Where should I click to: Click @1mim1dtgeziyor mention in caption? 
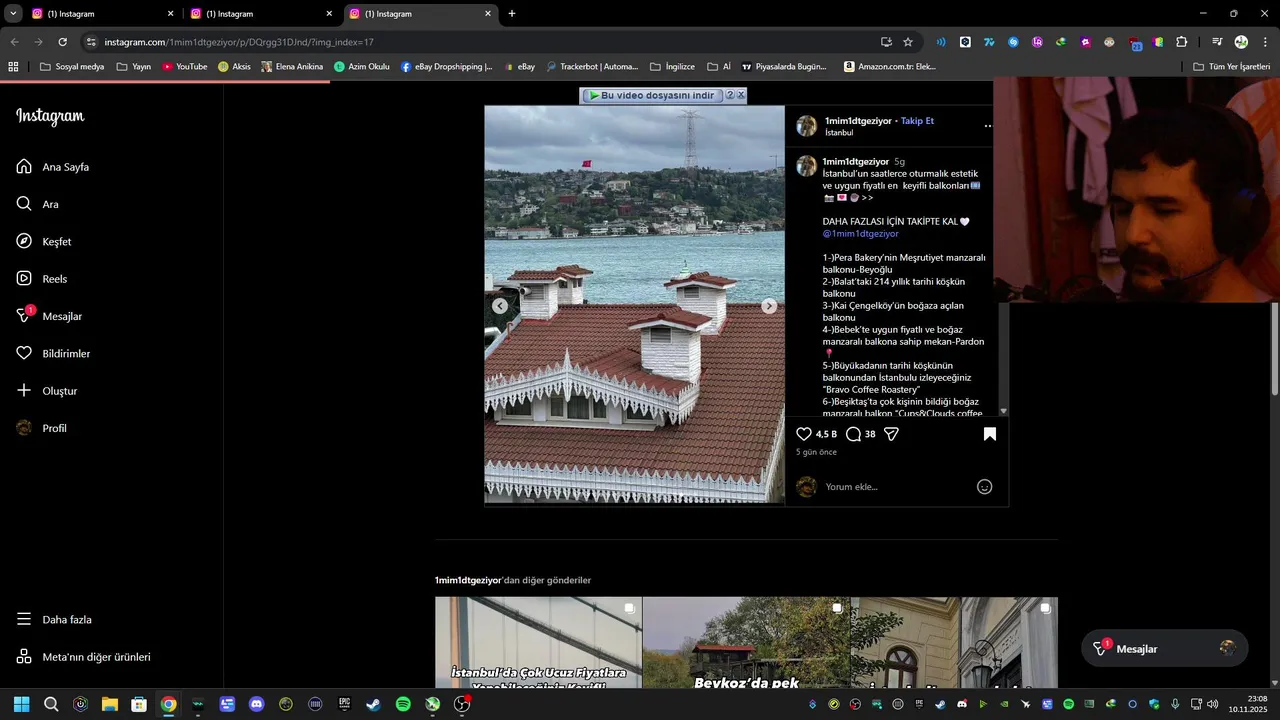pos(861,234)
